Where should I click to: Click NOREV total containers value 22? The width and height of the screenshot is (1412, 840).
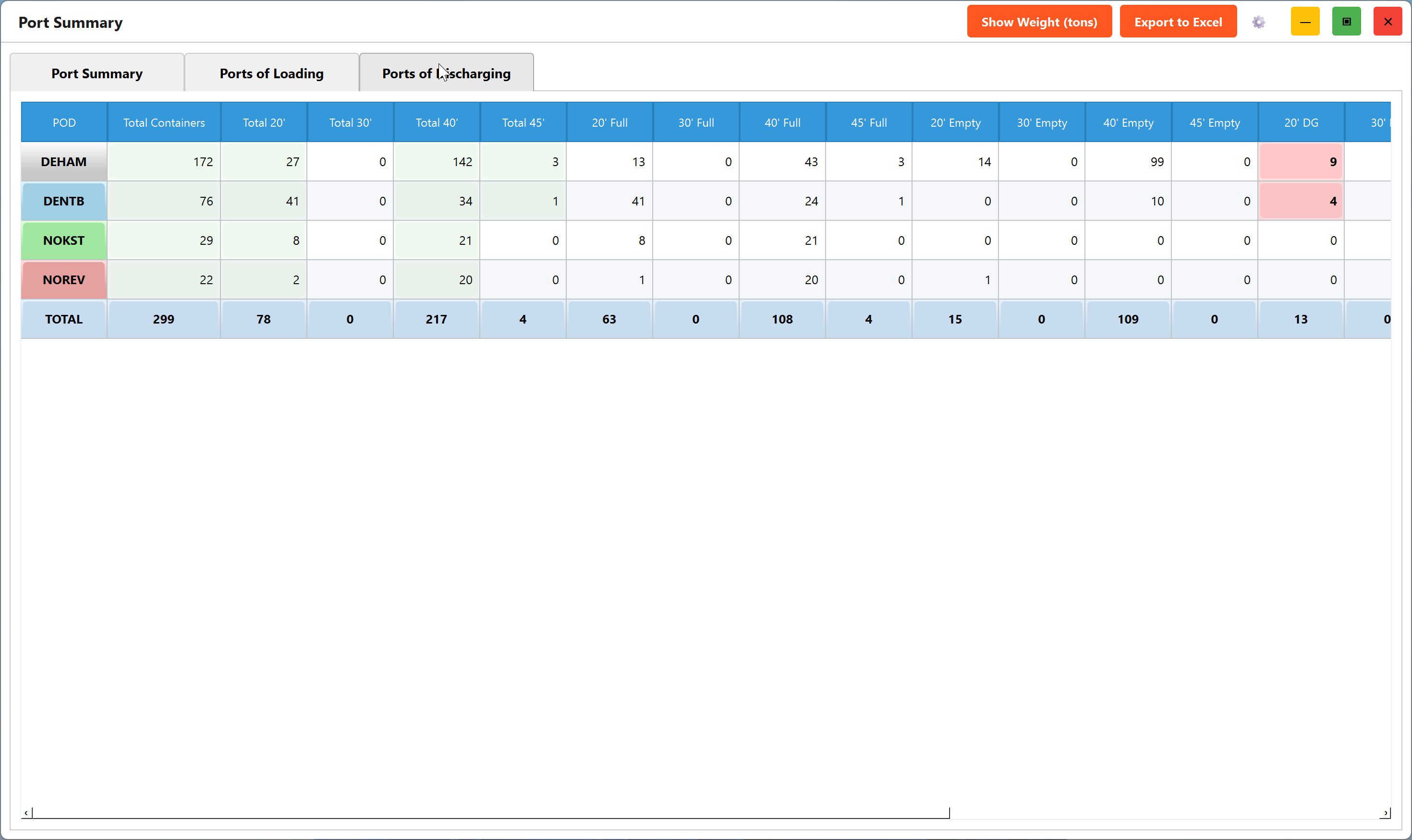point(164,280)
